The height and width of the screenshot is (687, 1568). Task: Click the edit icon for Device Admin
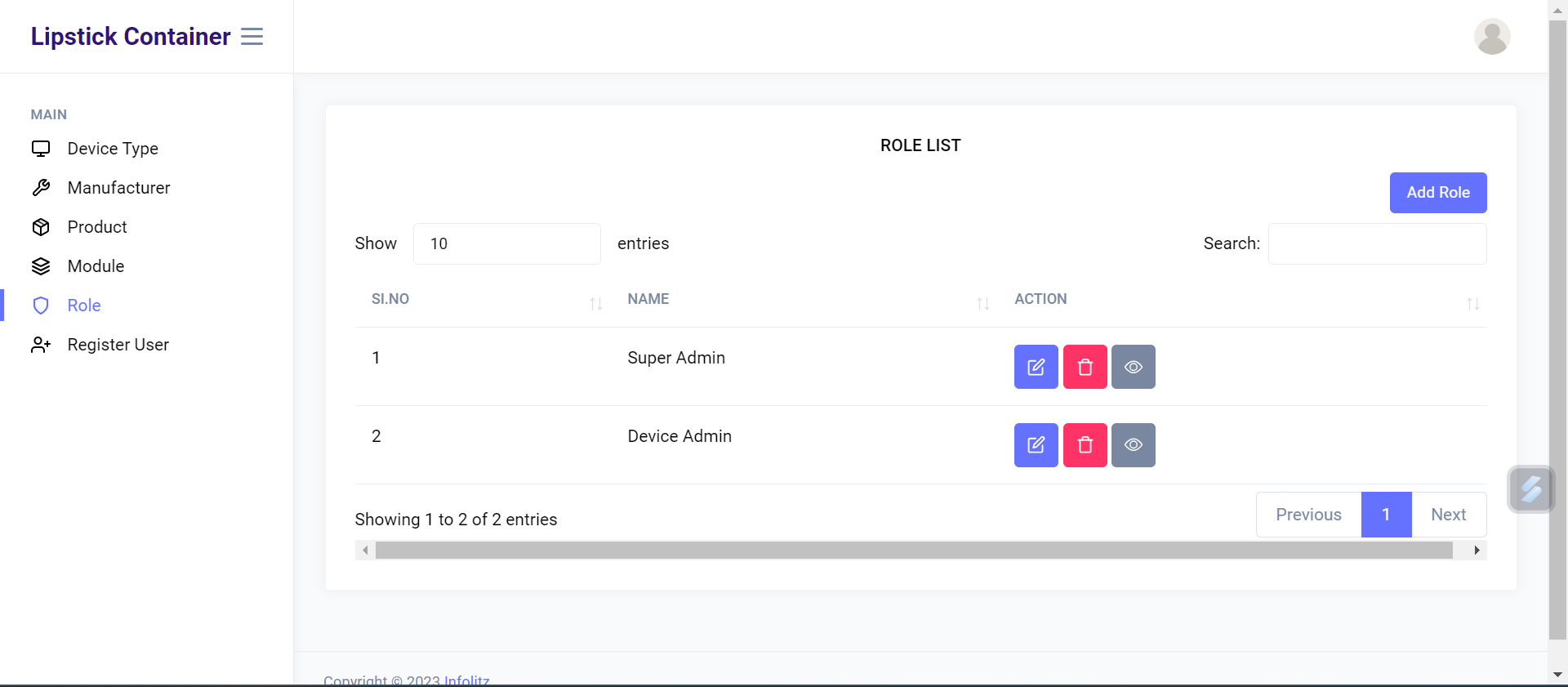pos(1036,445)
